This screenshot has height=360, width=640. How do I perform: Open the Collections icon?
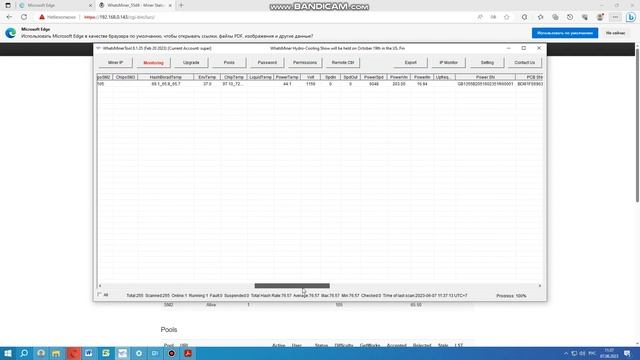coord(555,17)
